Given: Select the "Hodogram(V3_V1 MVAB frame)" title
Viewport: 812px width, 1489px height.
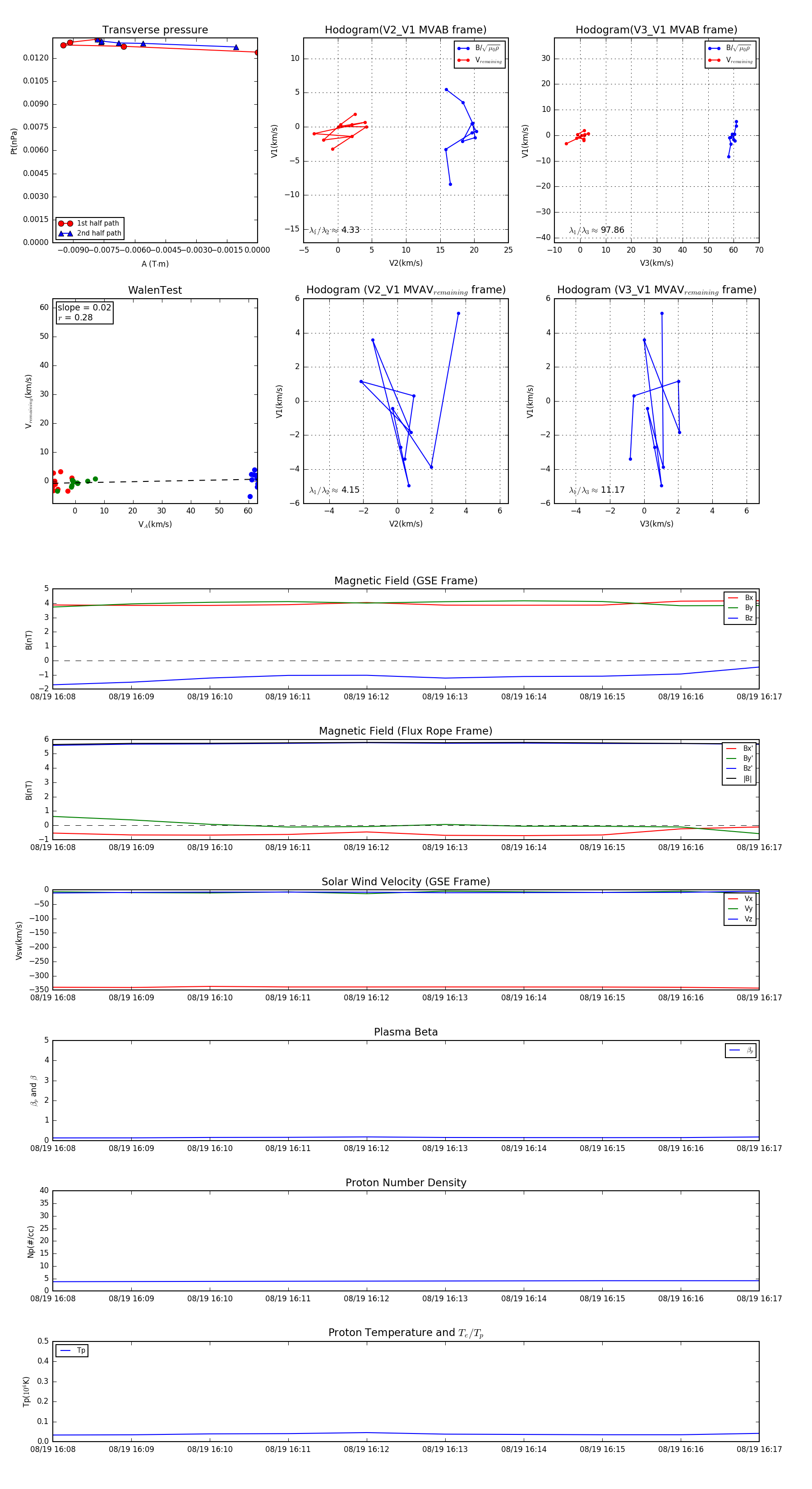Looking at the screenshot, I should [x=656, y=30].
